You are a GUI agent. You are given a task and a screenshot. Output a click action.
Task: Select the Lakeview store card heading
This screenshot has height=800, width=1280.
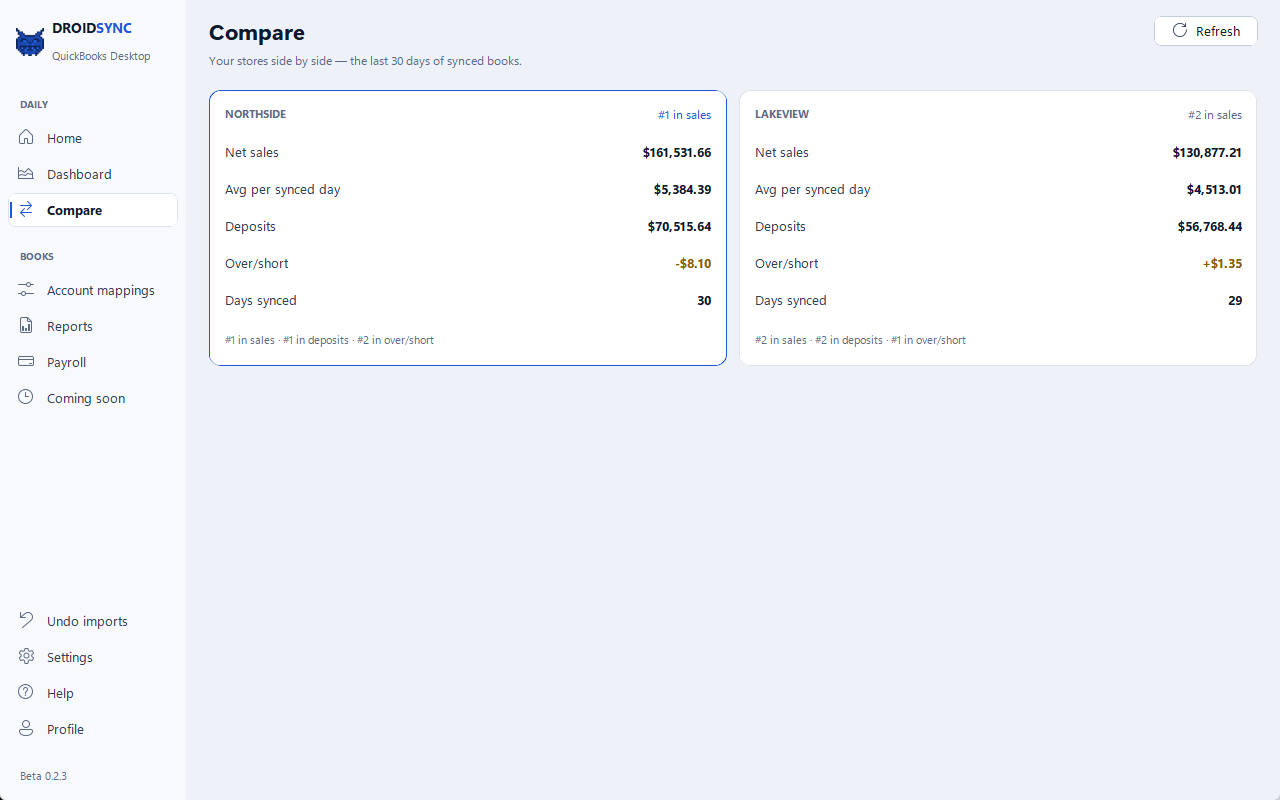click(782, 114)
